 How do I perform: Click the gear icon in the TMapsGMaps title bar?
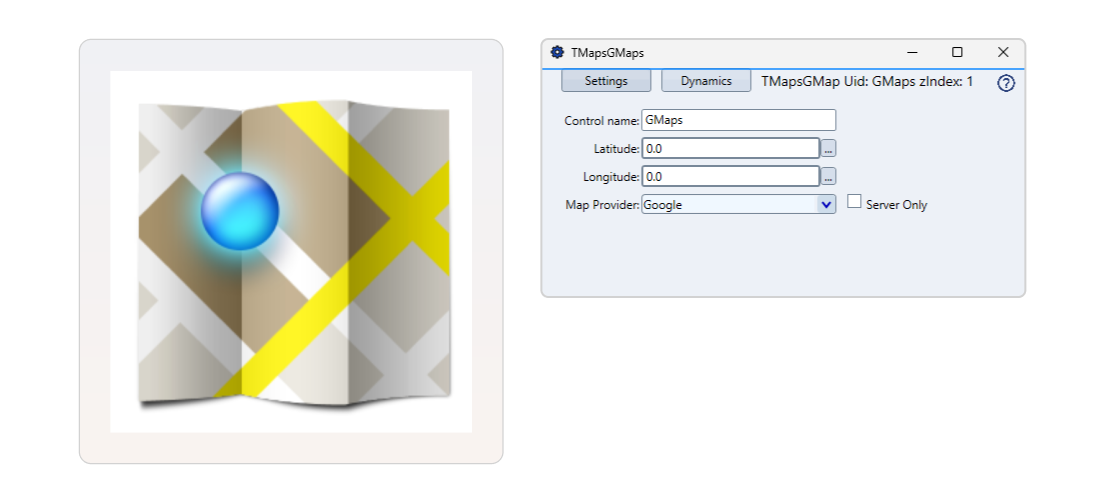tap(557, 52)
